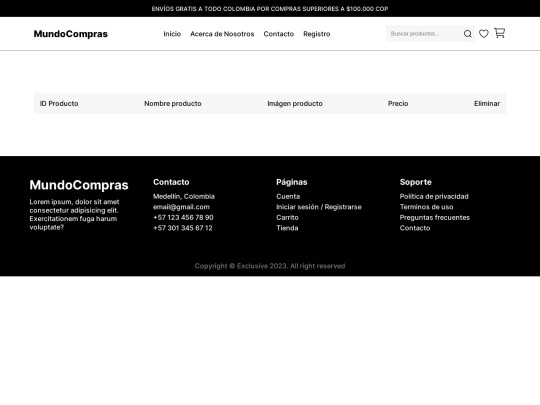
Task: Open Contacto link under Soporte
Action: [x=415, y=228]
